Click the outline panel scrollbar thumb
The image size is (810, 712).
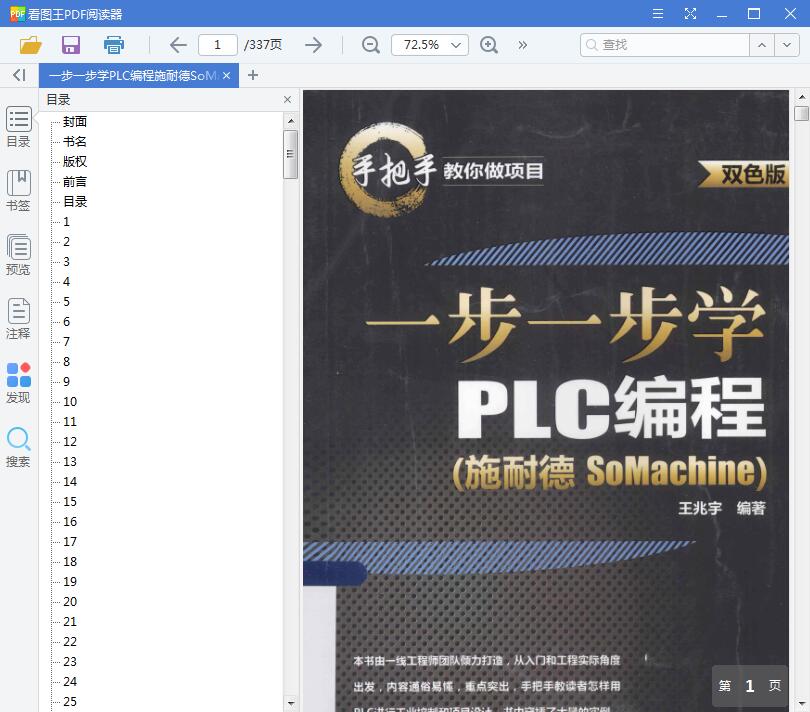(x=290, y=154)
